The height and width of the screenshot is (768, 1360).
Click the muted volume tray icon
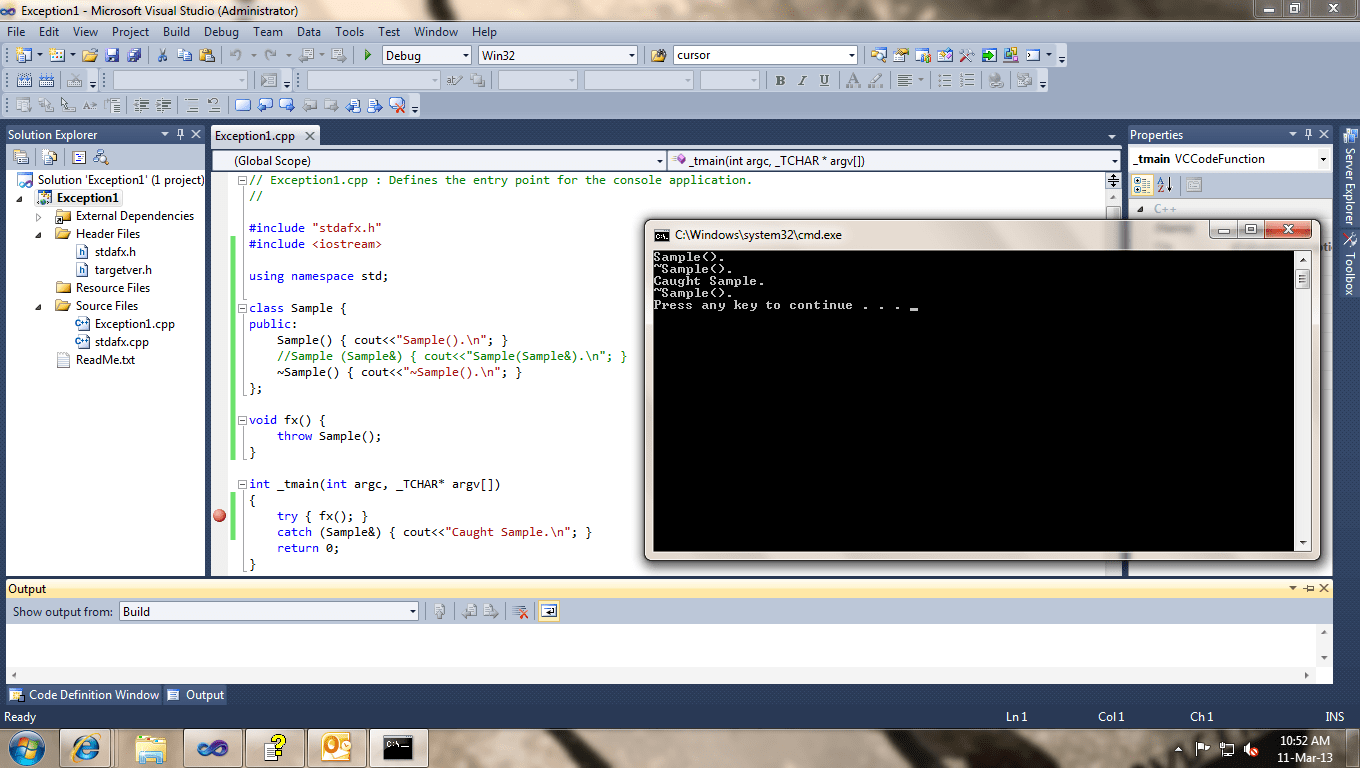tap(1251, 749)
